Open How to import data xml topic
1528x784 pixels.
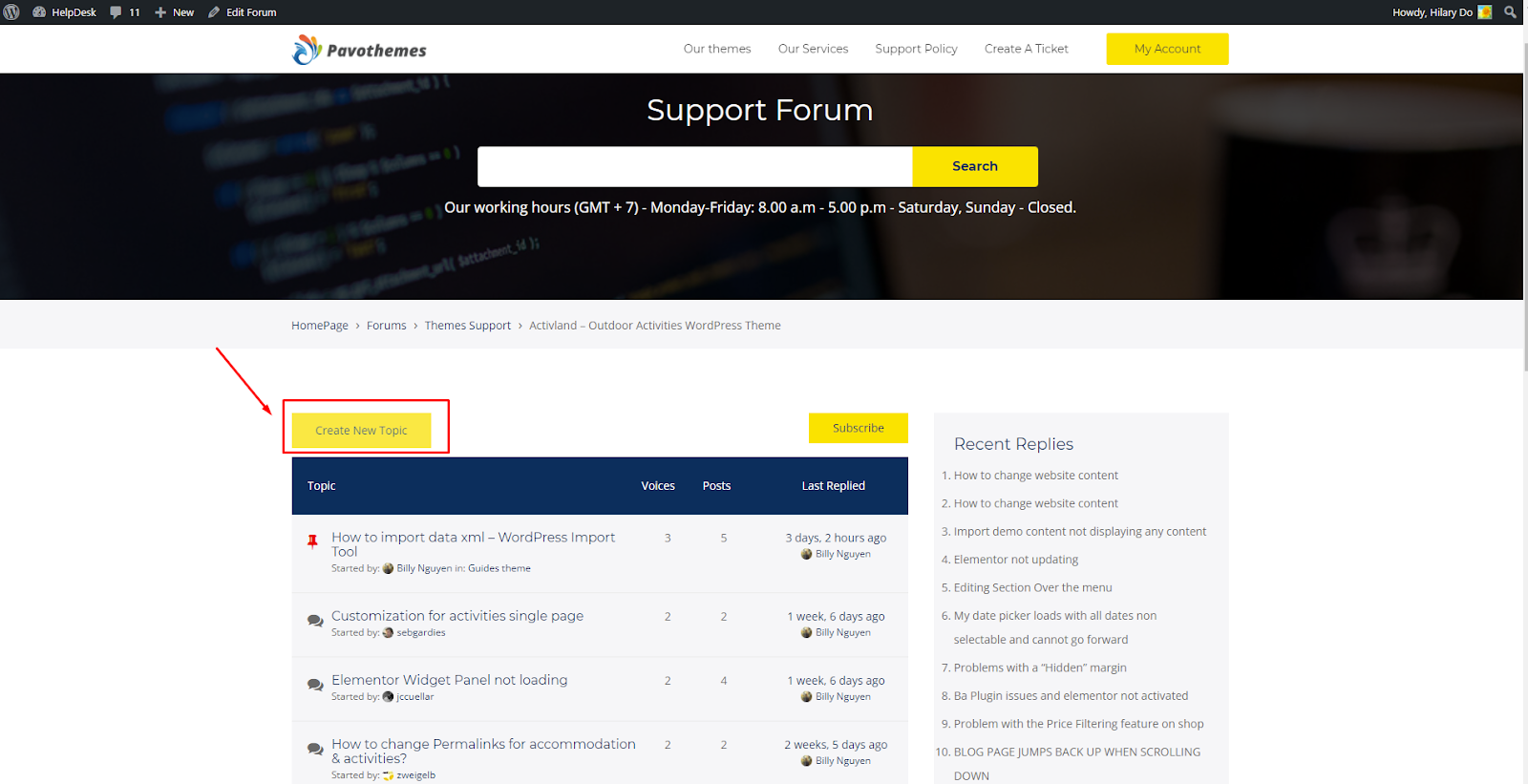(473, 544)
